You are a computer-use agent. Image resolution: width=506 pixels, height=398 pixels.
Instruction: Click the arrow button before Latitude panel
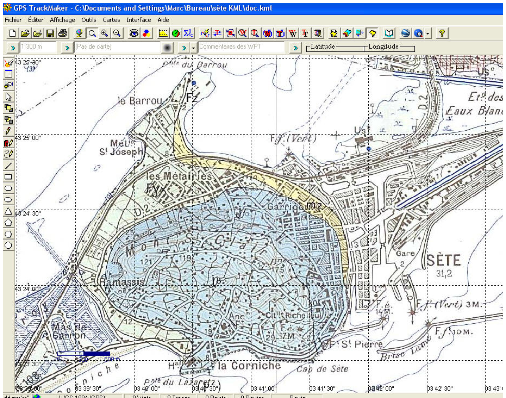(x=295, y=48)
